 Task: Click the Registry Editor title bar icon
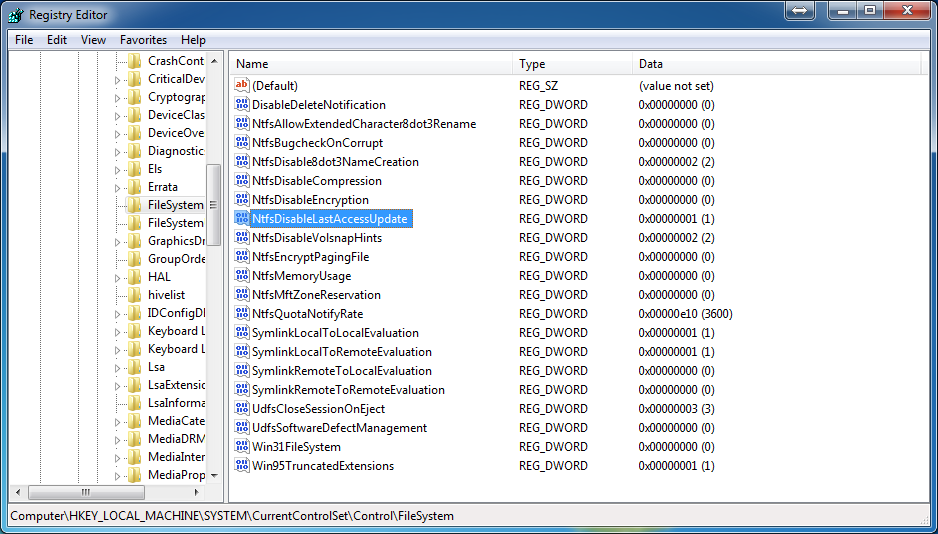tap(15, 15)
